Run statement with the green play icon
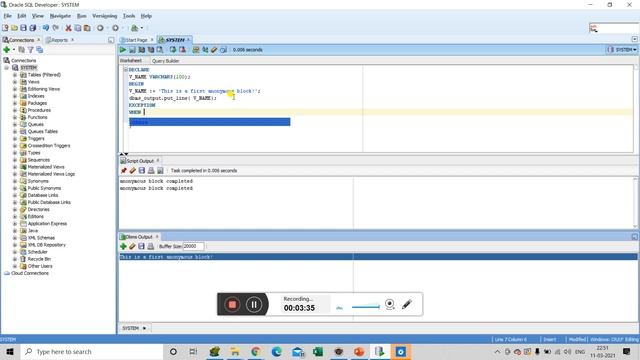The height and width of the screenshot is (360, 640). coord(122,50)
